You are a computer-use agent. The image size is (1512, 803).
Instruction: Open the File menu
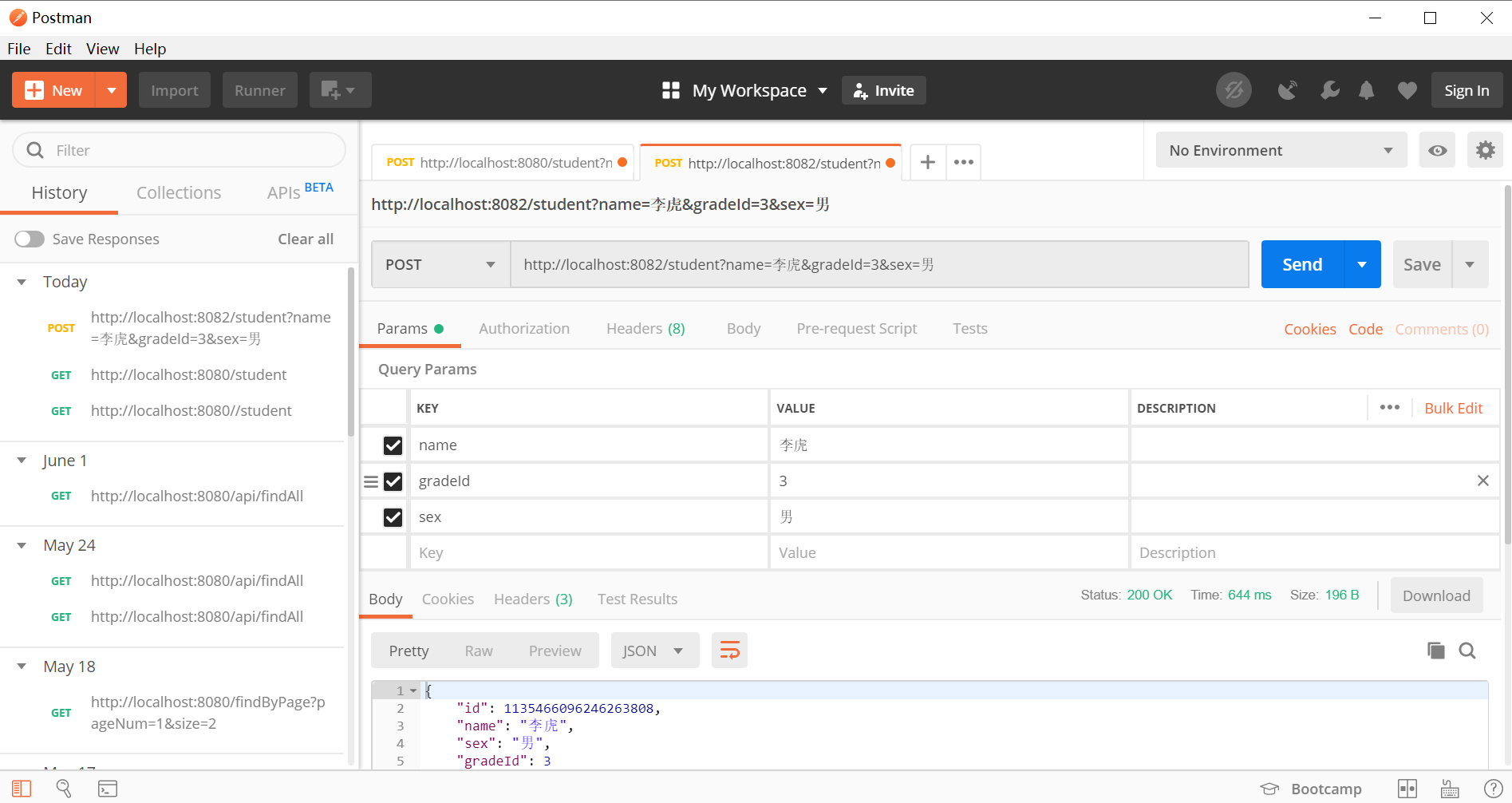coord(19,49)
